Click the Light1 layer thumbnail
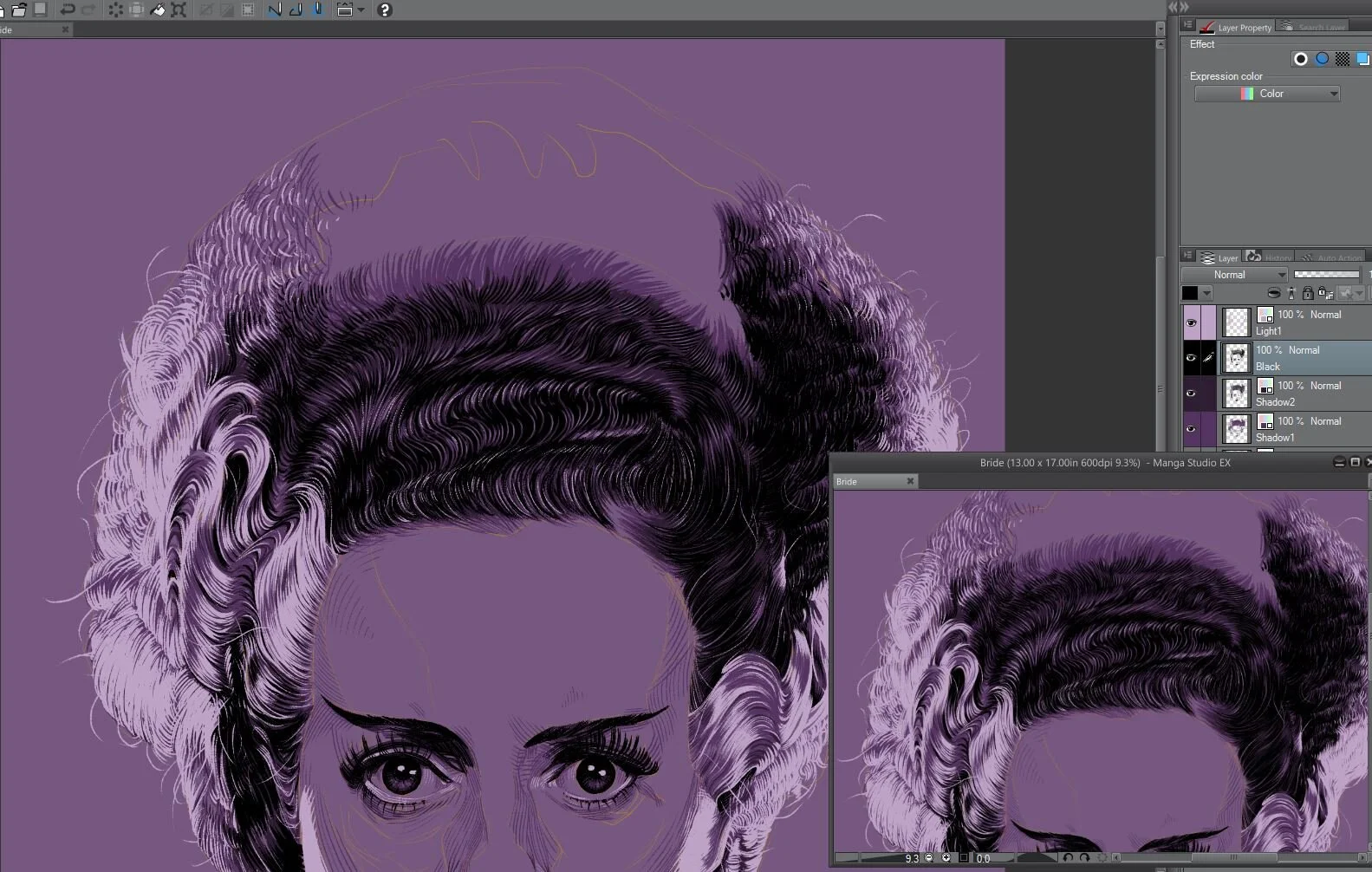The height and width of the screenshot is (872, 1372). (1237, 322)
